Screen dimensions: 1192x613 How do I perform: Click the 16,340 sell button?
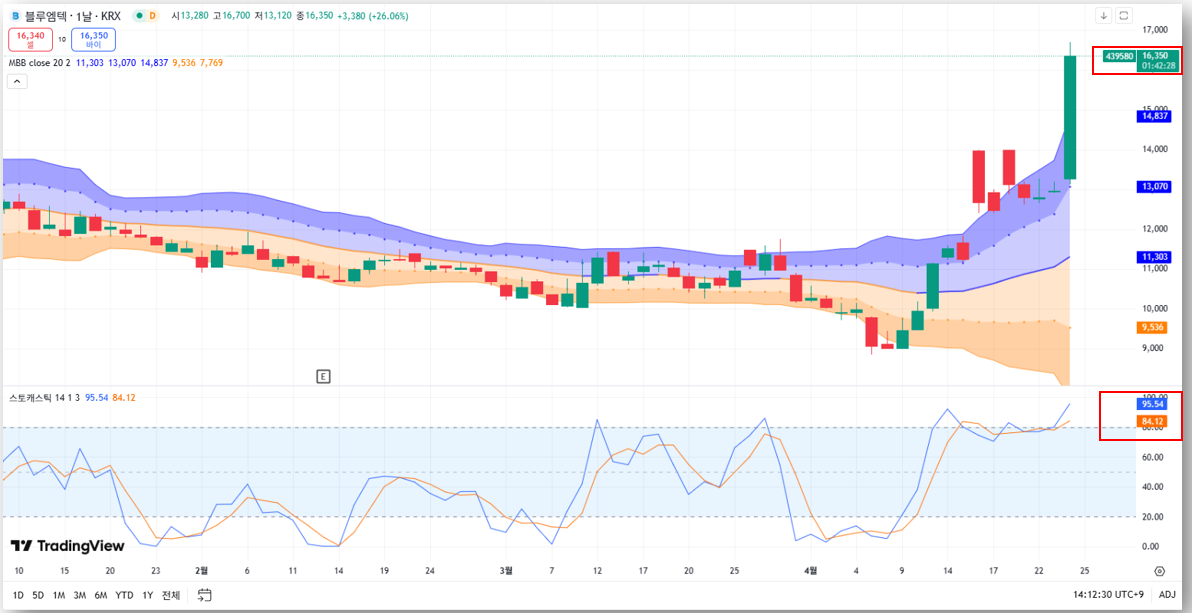click(x=30, y=40)
